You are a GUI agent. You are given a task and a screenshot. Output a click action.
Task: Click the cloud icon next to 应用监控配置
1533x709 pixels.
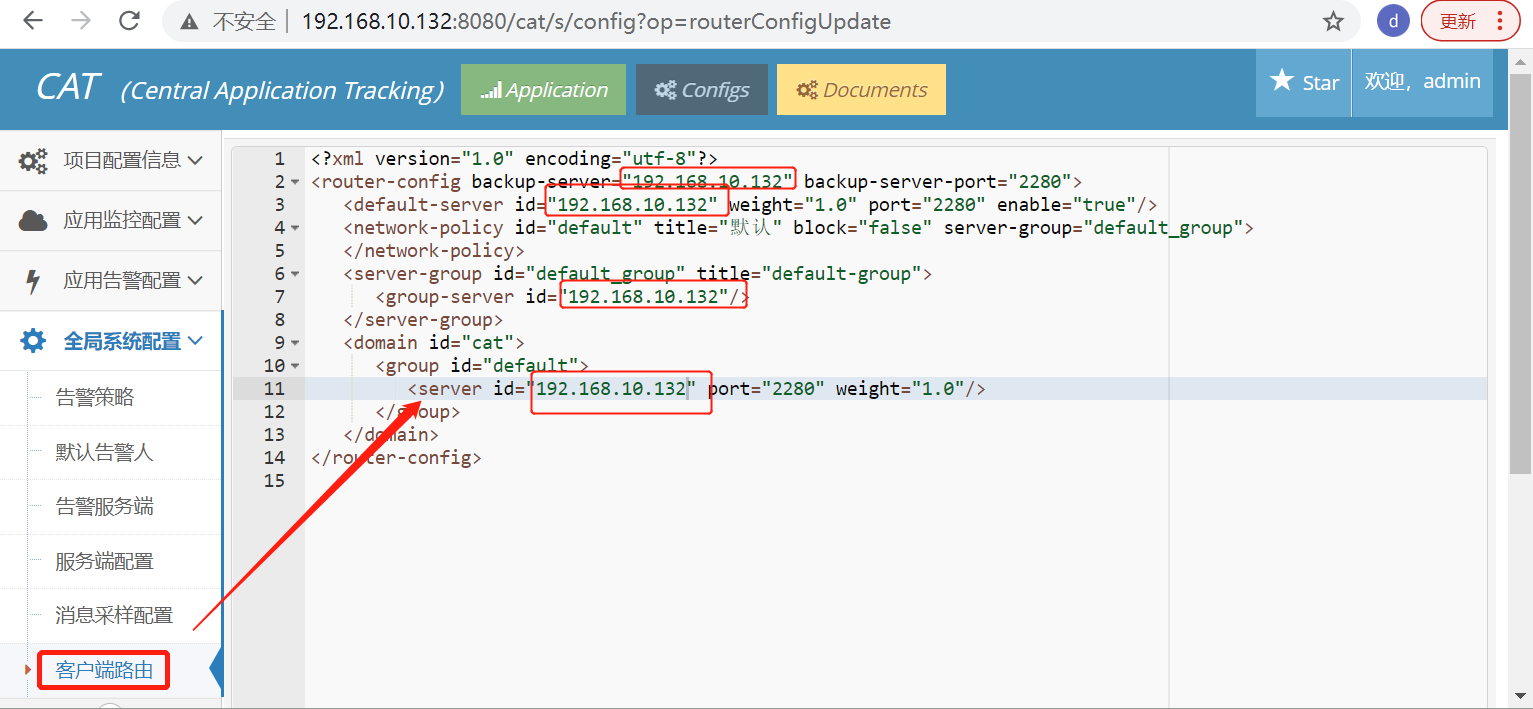(x=31, y=220)
